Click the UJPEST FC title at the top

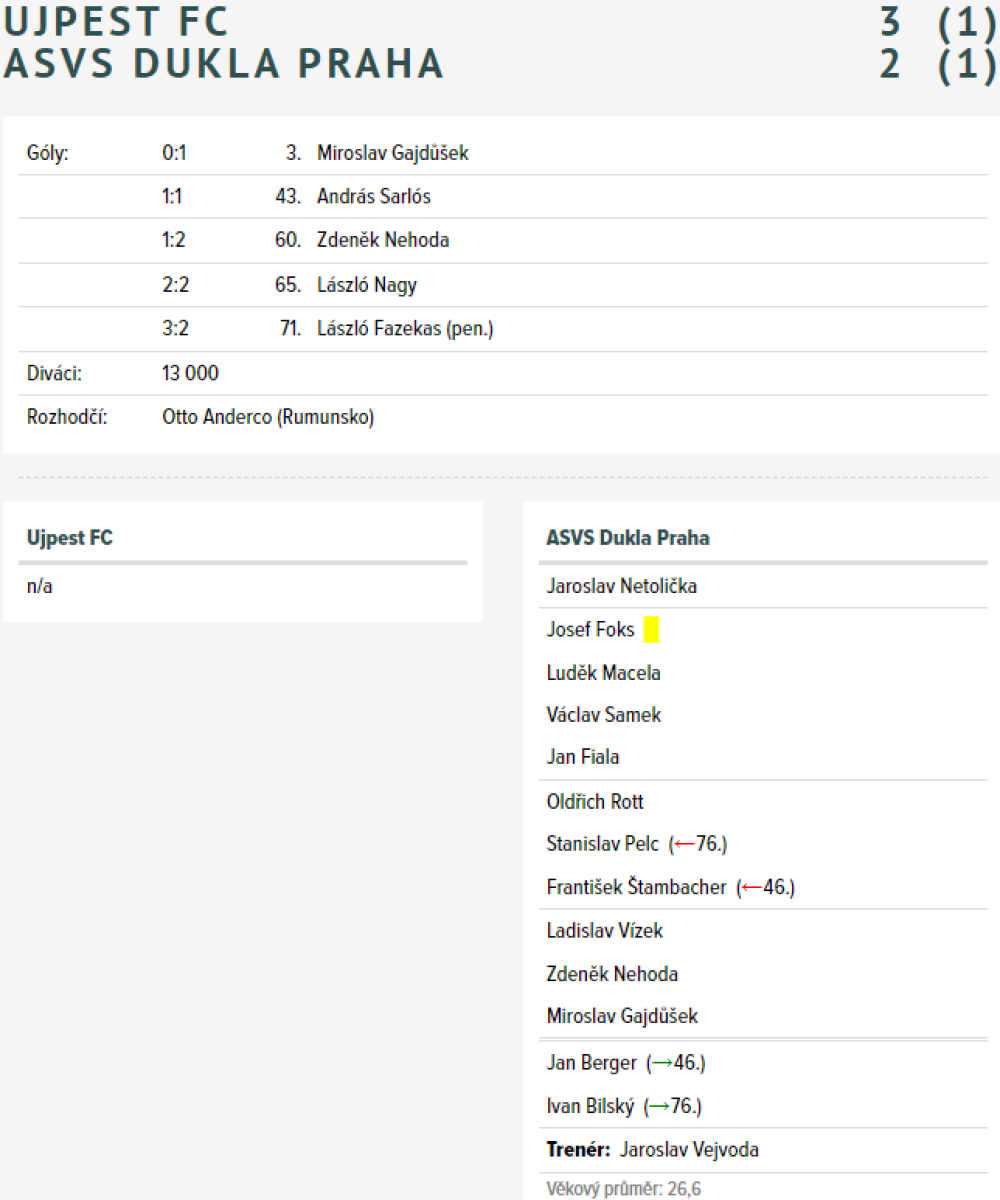coord(116,22)
